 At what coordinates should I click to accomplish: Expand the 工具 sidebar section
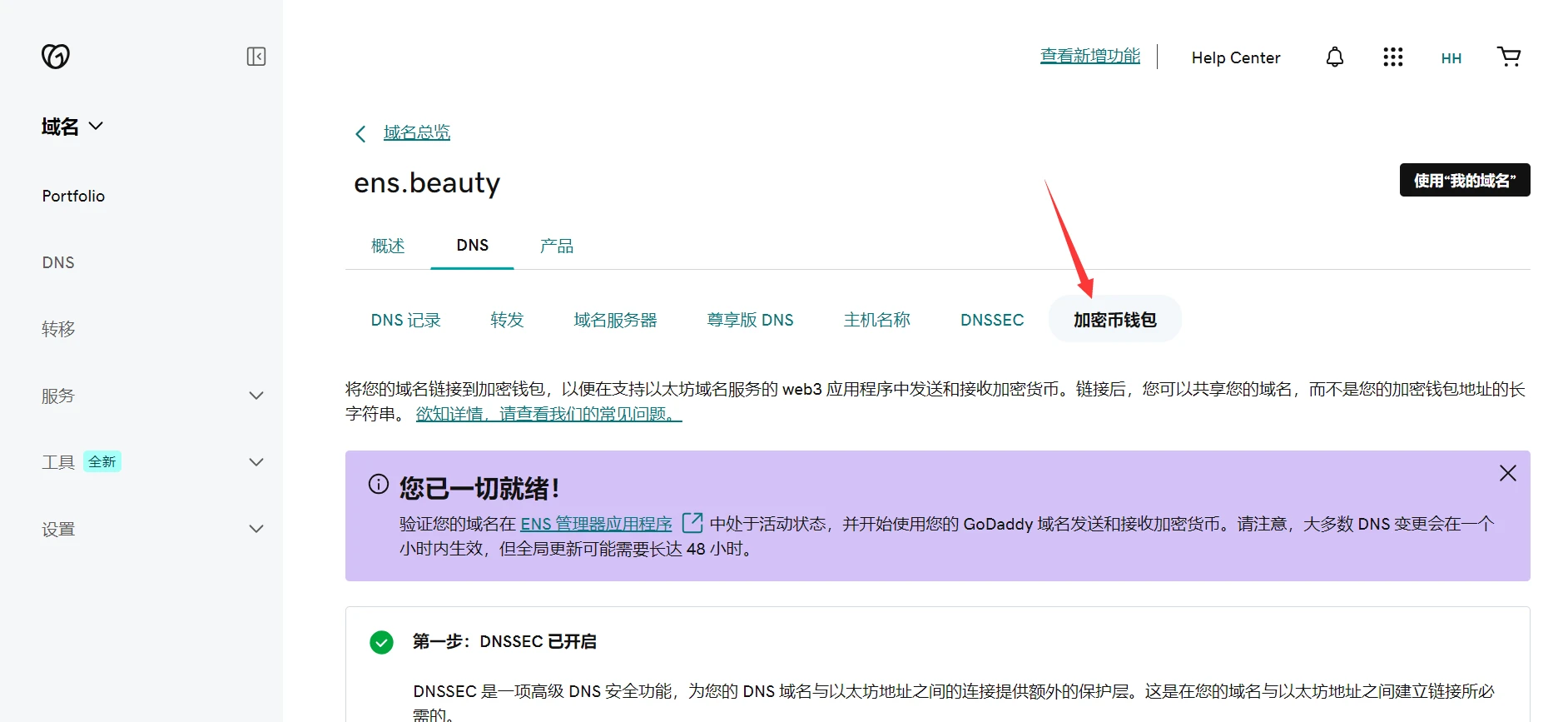256,462
